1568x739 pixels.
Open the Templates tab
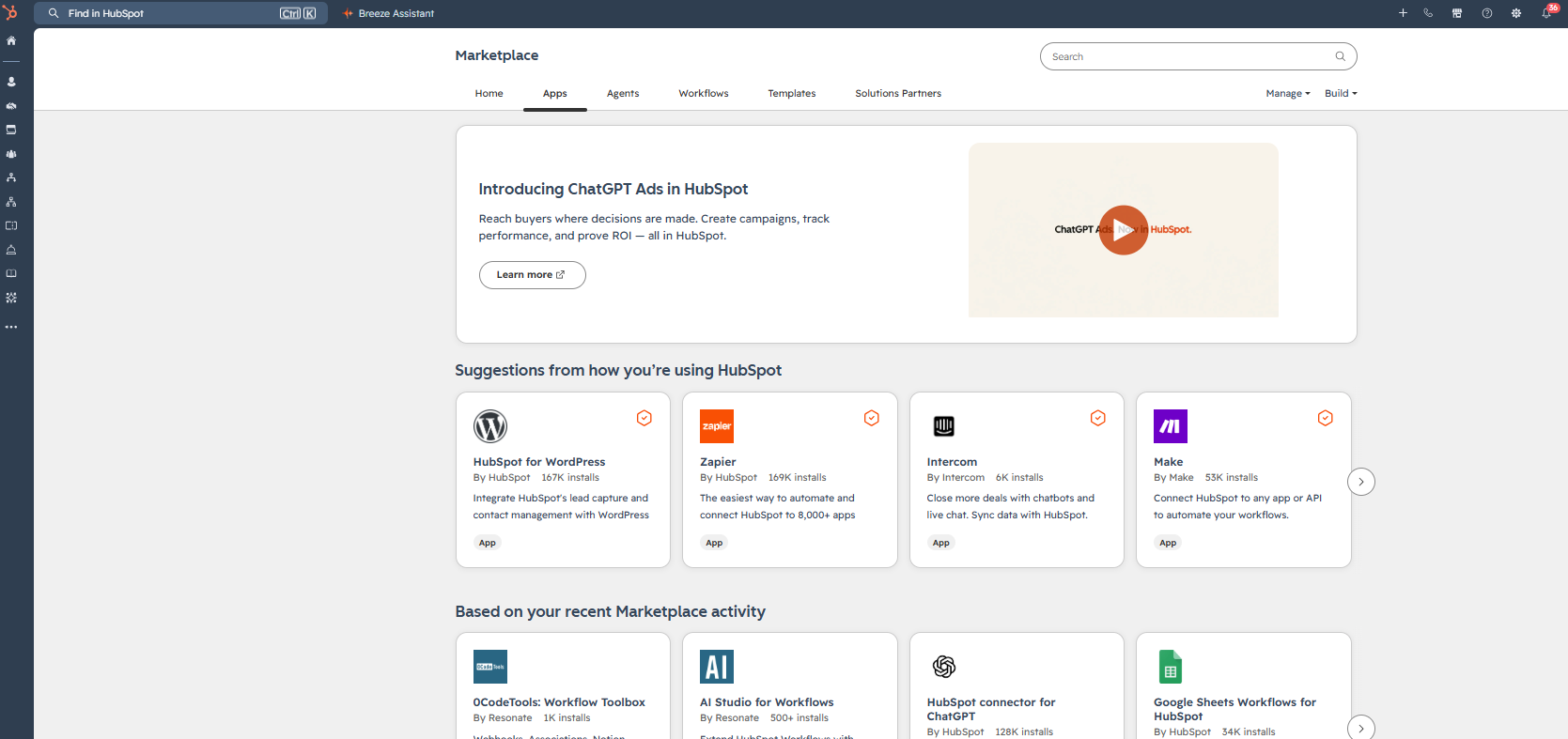coord(792,93)
